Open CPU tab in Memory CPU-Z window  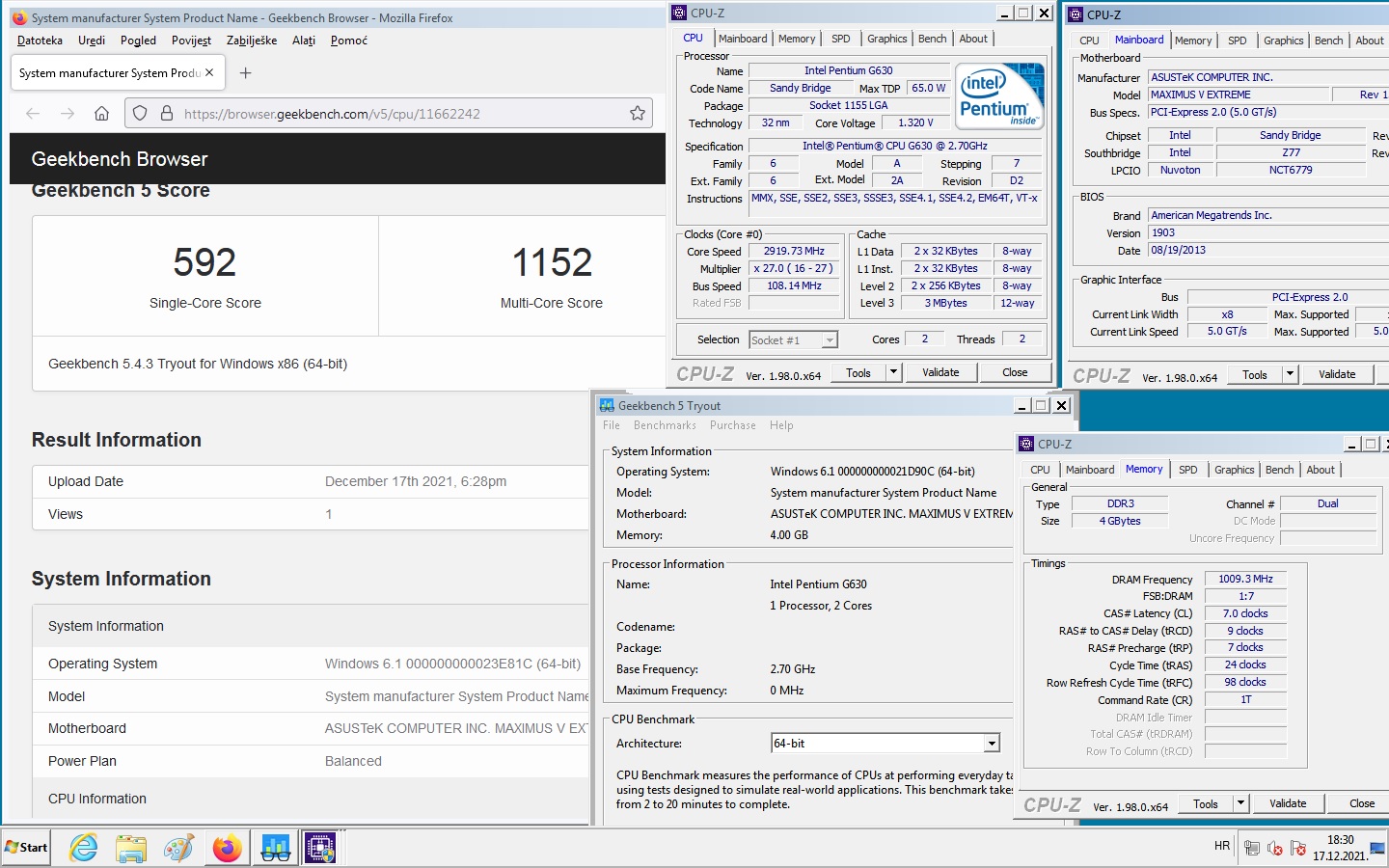[x=1040, y=470]
